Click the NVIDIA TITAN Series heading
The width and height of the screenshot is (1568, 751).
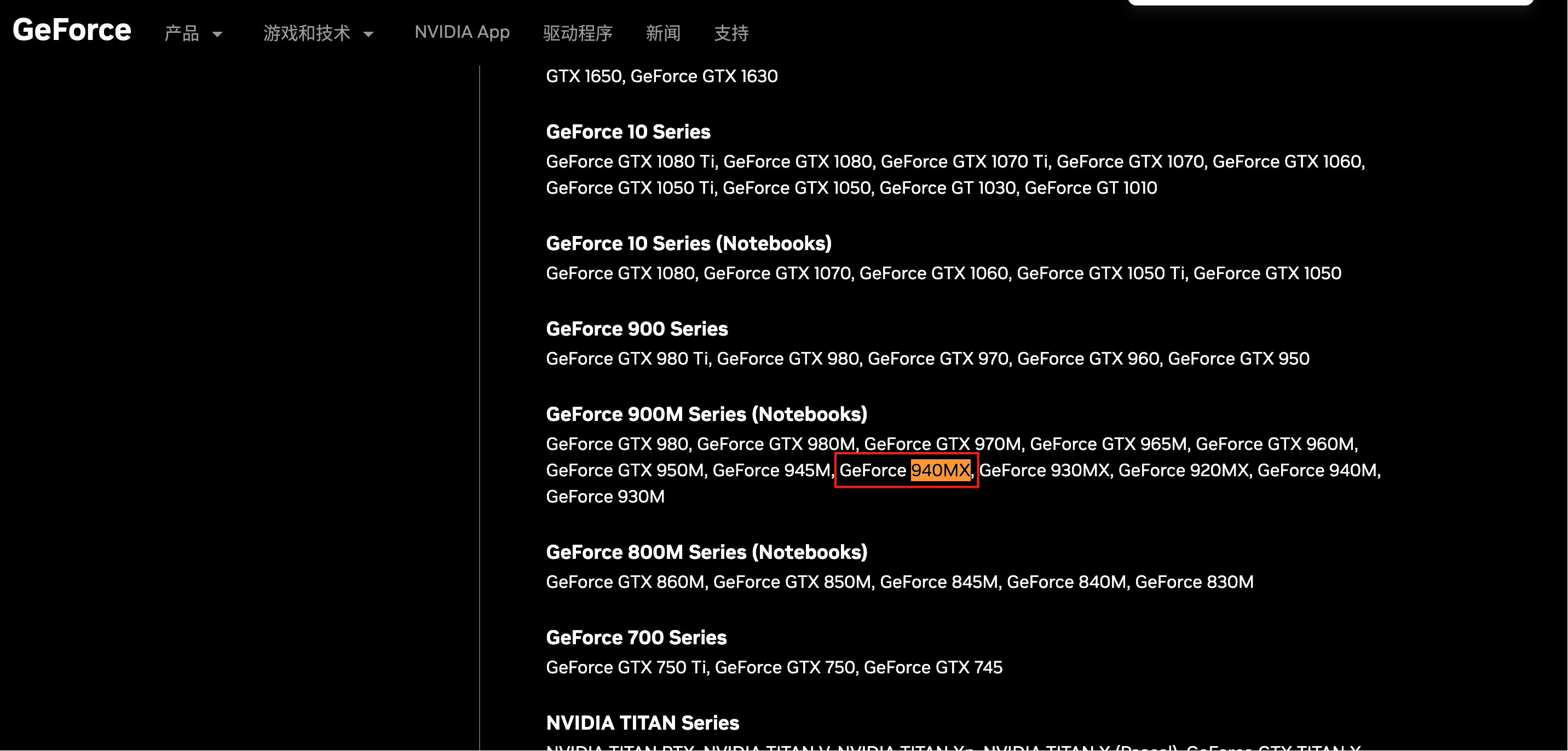point(642,723)
